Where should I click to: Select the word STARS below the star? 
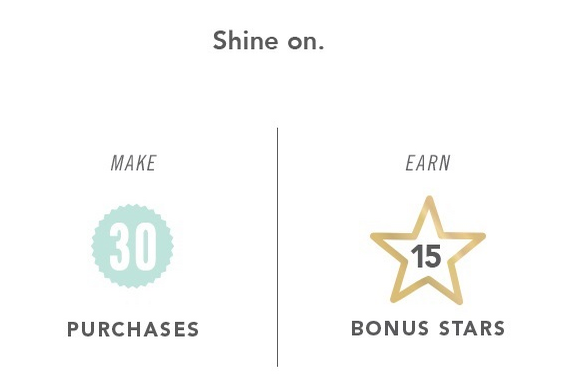472,328
